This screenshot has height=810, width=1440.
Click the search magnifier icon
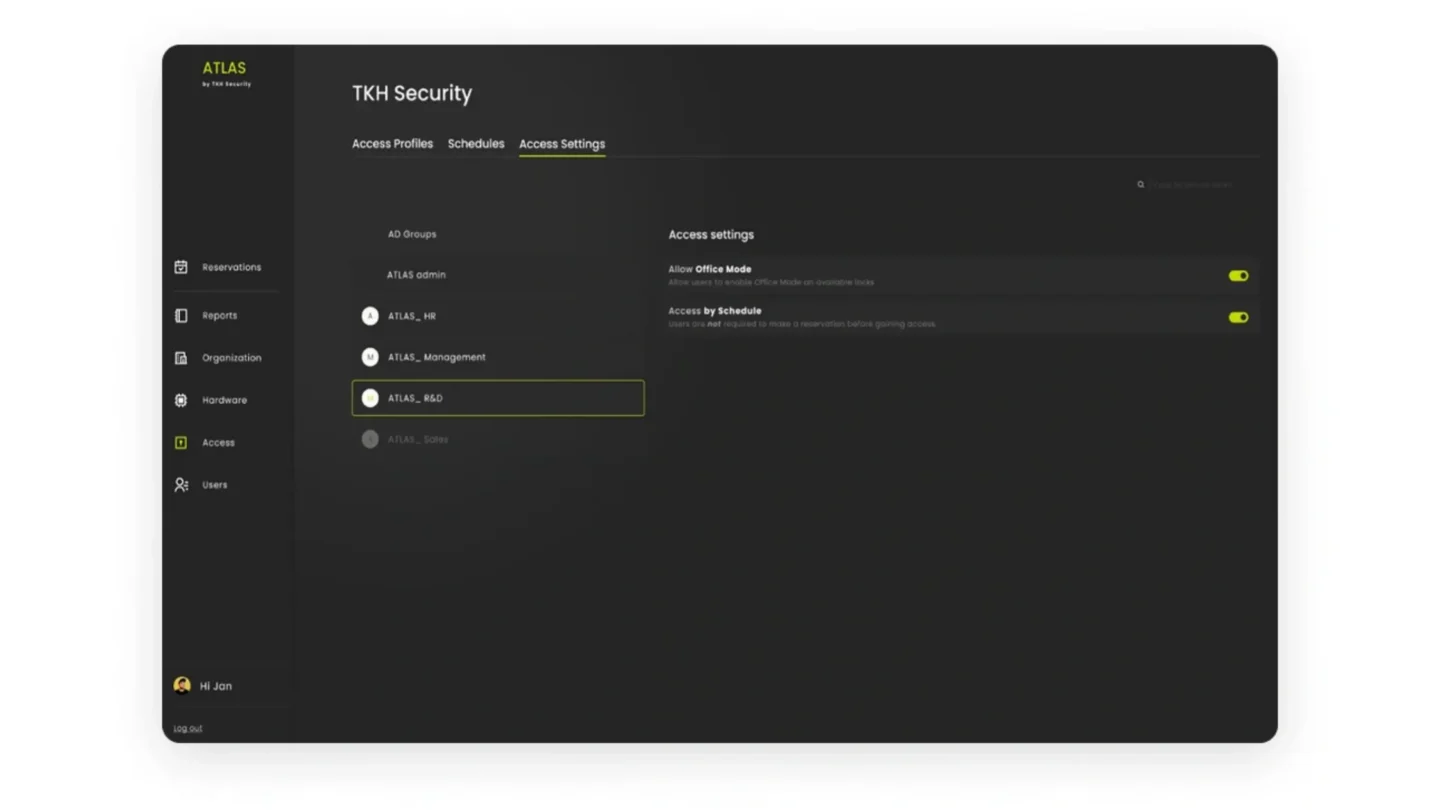tap(1140, 184)
